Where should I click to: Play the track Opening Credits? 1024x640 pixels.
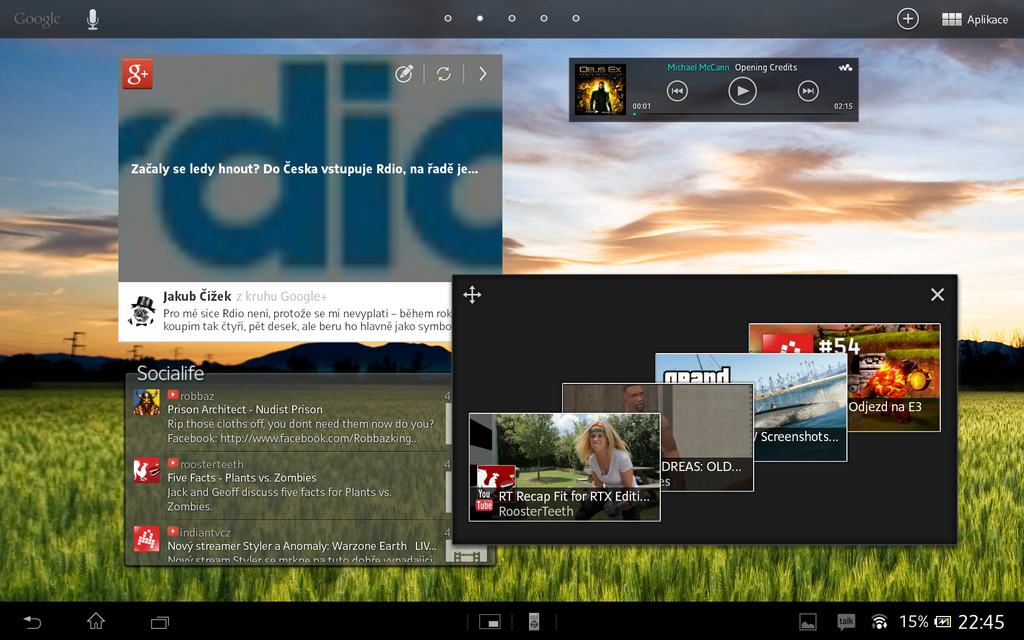(743, 91)
